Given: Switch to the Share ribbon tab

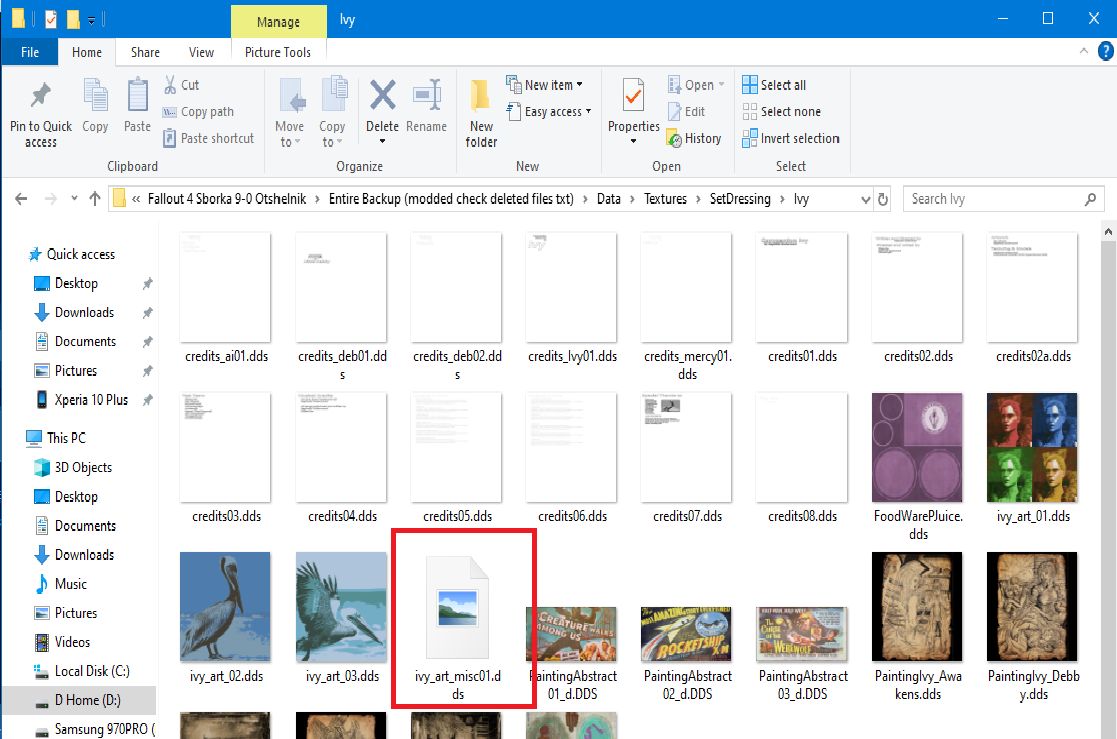Looking at the screenshot, I should point(145,52).
